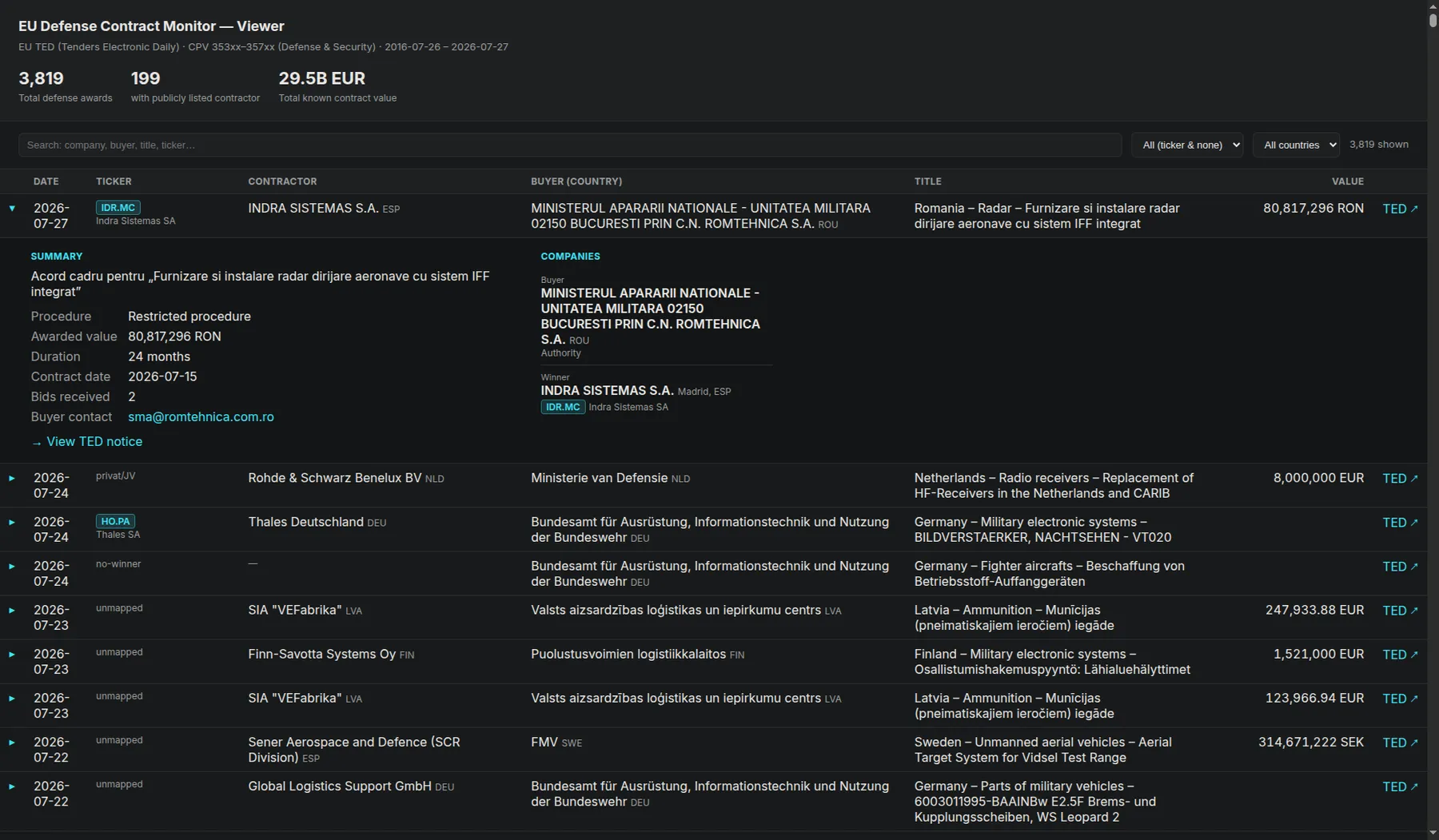Screen dimensions: 1439x840
Task: Click the IDR.MC ticker badge in table row
Action: pyautogui.click(x=118, y=207)
